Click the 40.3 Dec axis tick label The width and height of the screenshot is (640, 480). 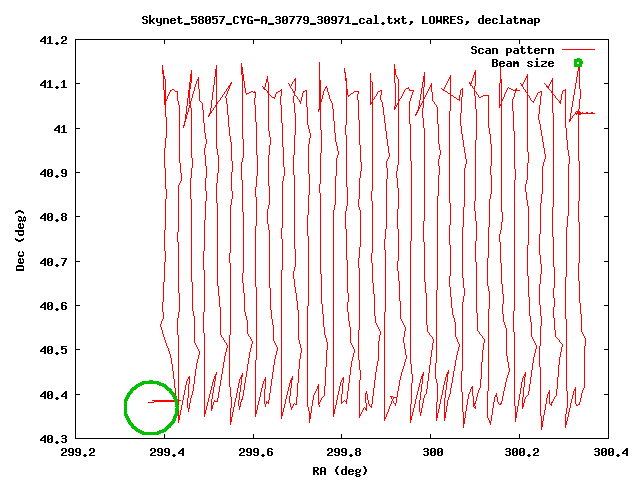coord(53,439)
